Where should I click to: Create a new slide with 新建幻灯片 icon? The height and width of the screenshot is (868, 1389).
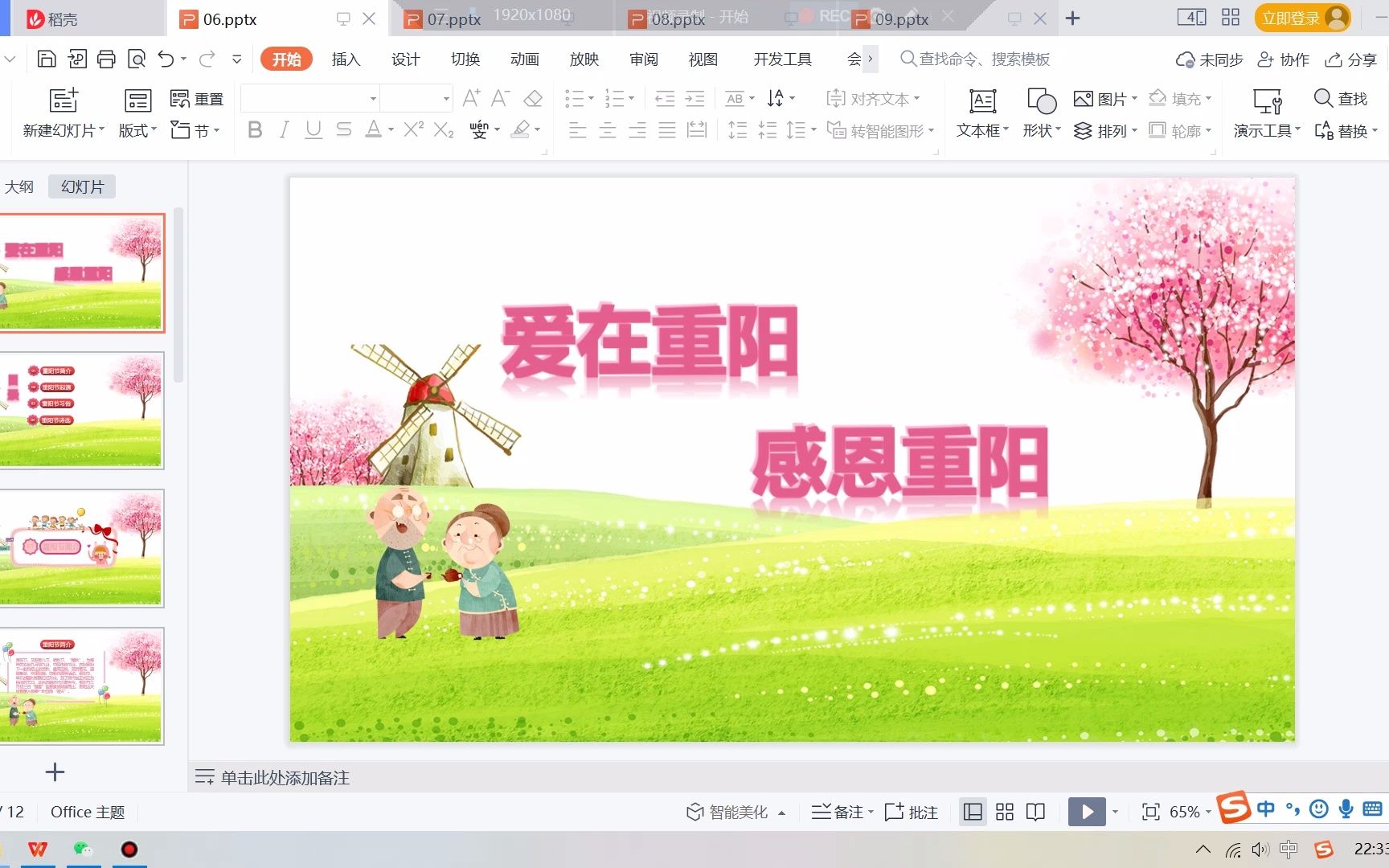[x=64, y=100]
